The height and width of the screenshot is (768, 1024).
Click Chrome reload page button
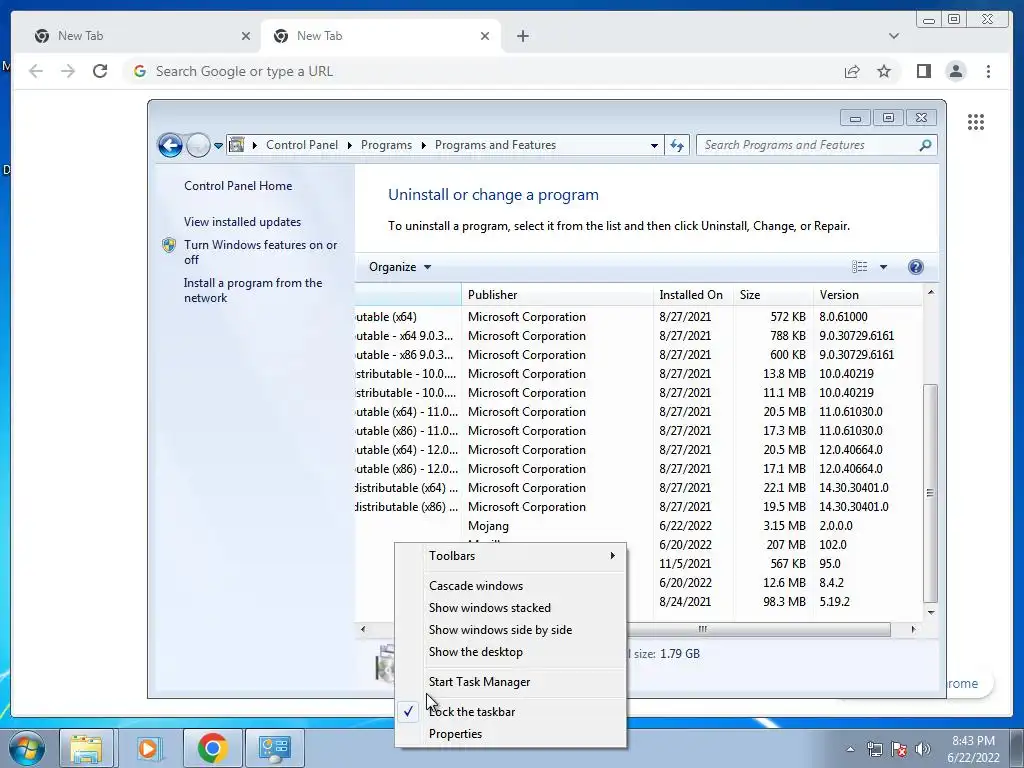[100, 71]
